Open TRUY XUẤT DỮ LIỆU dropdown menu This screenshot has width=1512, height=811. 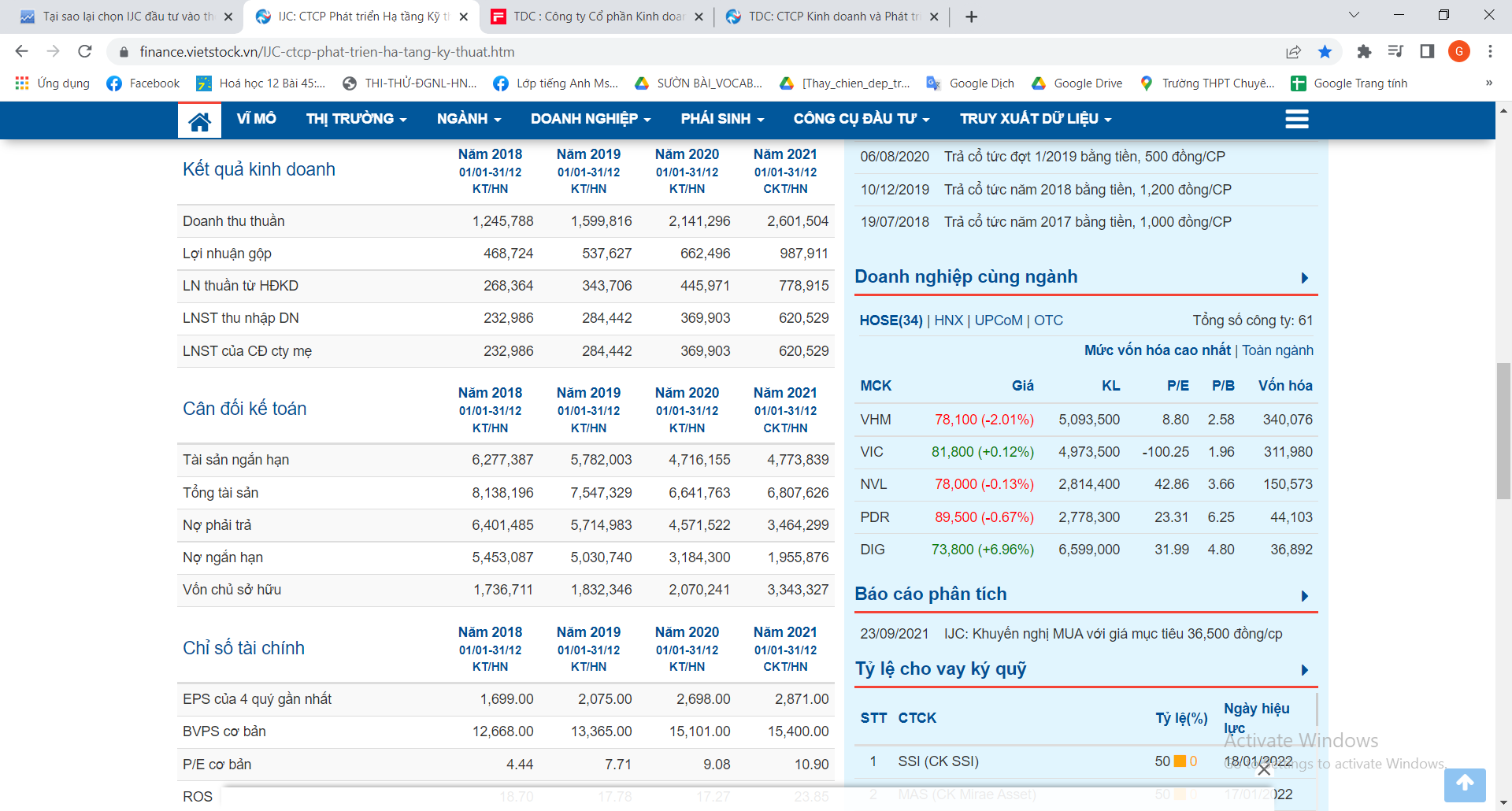tap(1036, 119)
